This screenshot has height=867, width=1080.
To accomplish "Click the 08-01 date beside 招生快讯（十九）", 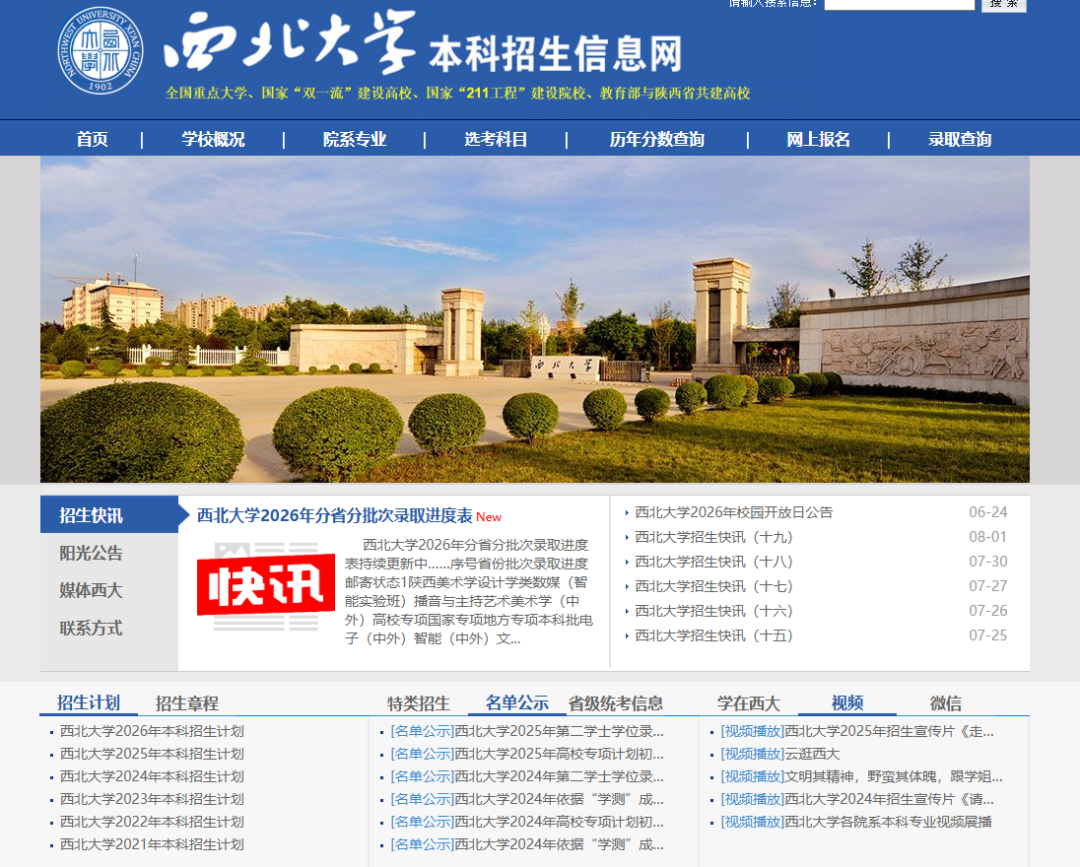I will click(988, 537).
